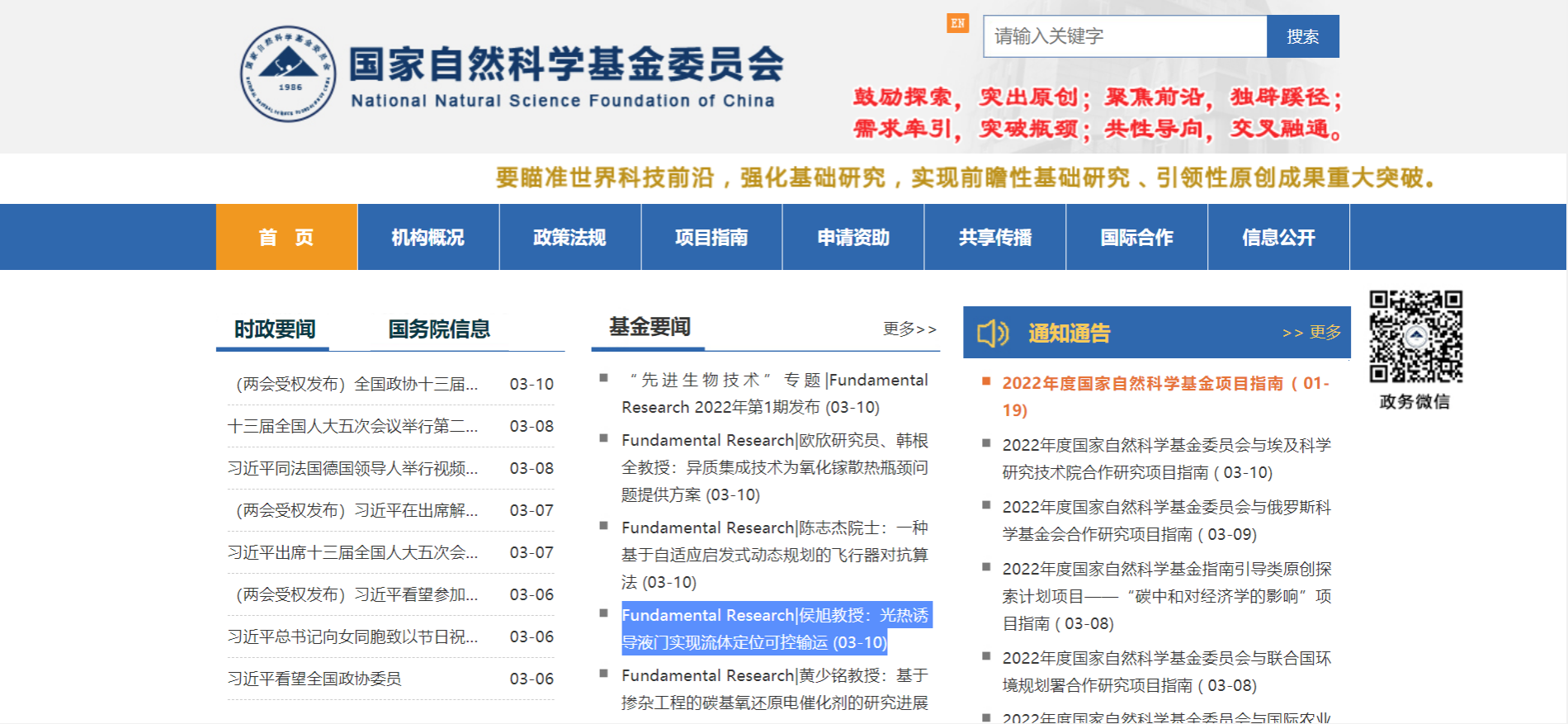Expand 基金要闻 with the 更多>> link

click(909, 329)
